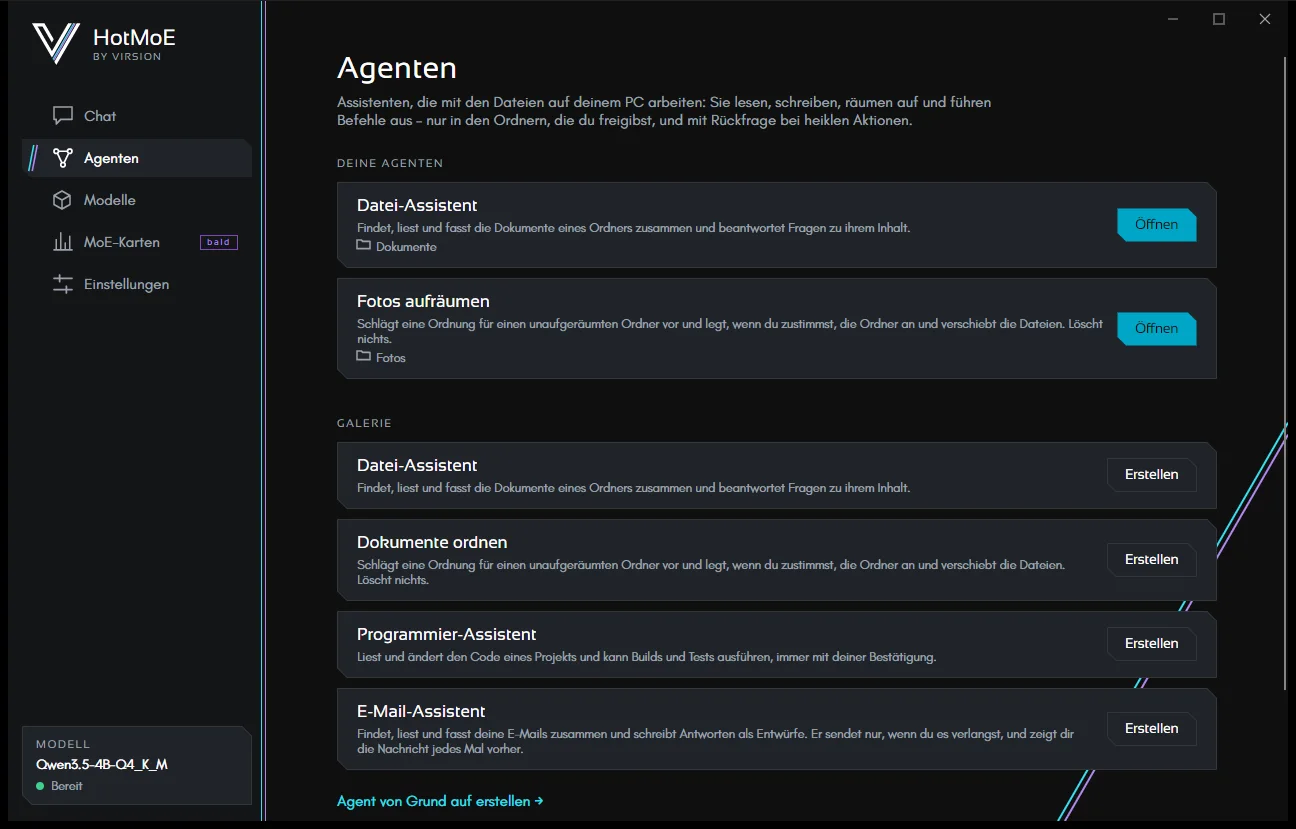Click the 'bald' badge beside MoE-Karten
Viewport: 1296px width, 829px height.
point(219,242)
